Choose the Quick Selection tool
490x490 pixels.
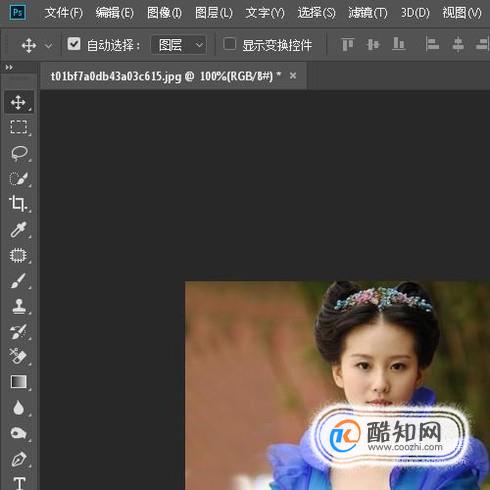click(19, 178)
